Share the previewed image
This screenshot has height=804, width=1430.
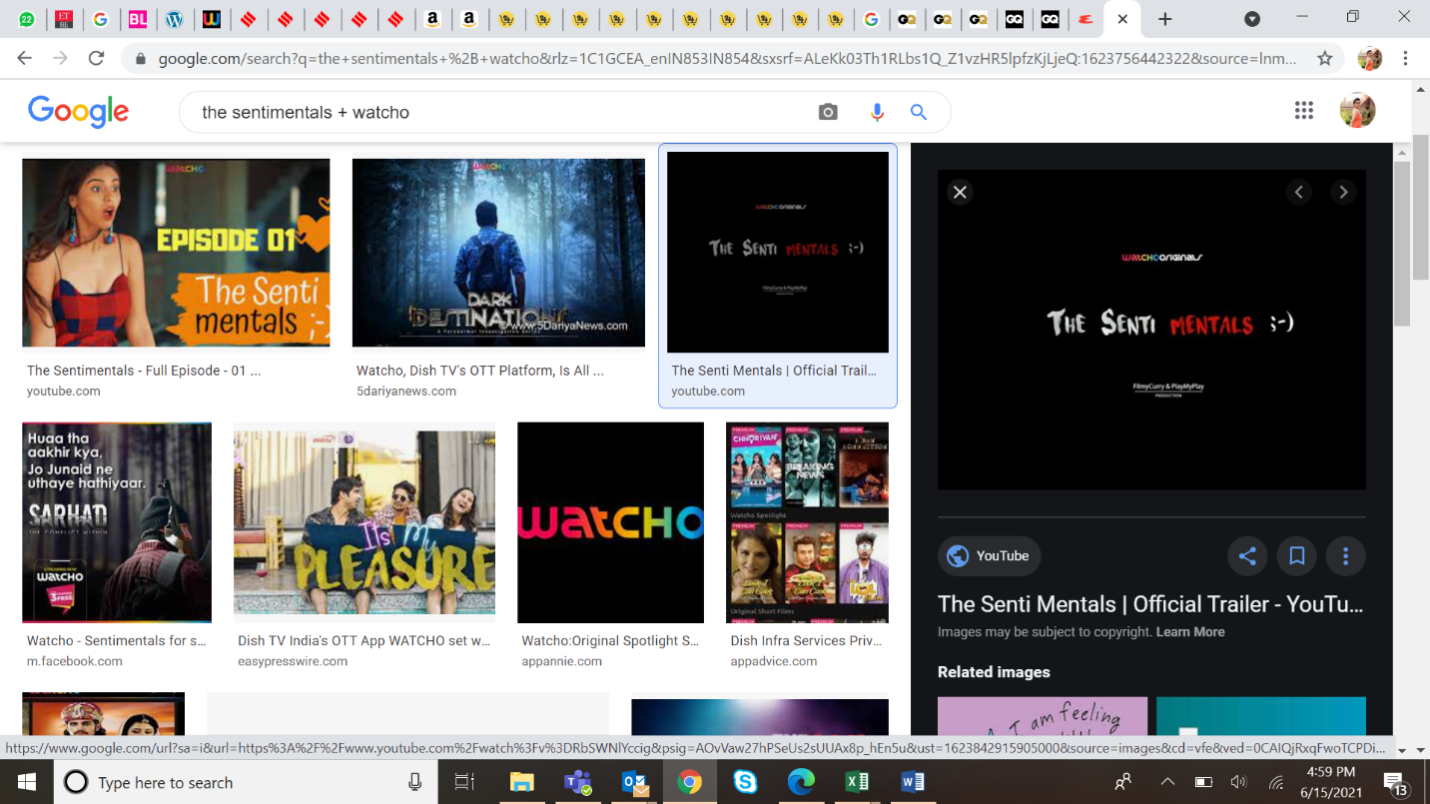click(1247, 556)
